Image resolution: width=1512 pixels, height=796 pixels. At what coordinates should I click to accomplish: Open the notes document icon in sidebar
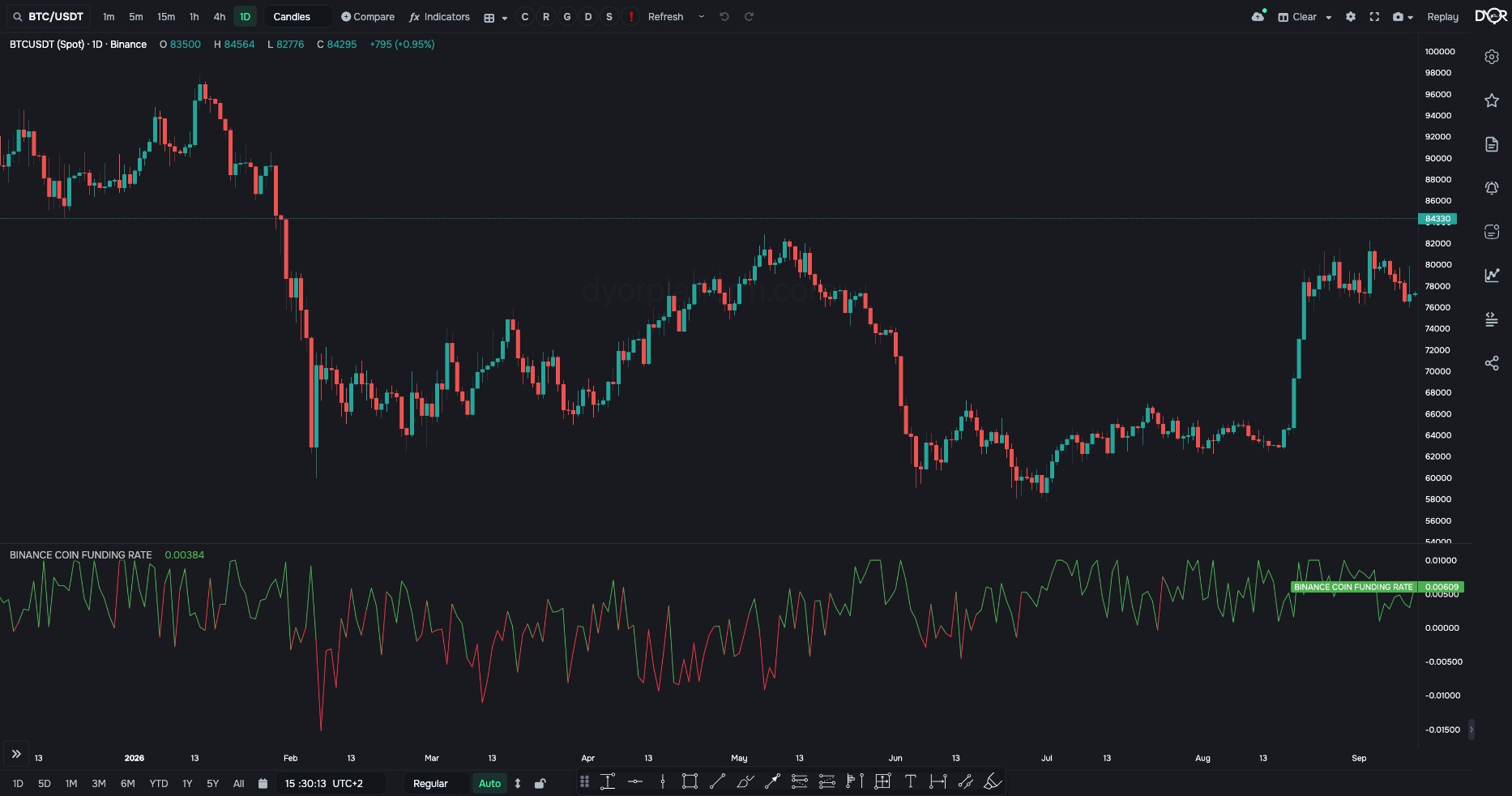pos(1492,144)
